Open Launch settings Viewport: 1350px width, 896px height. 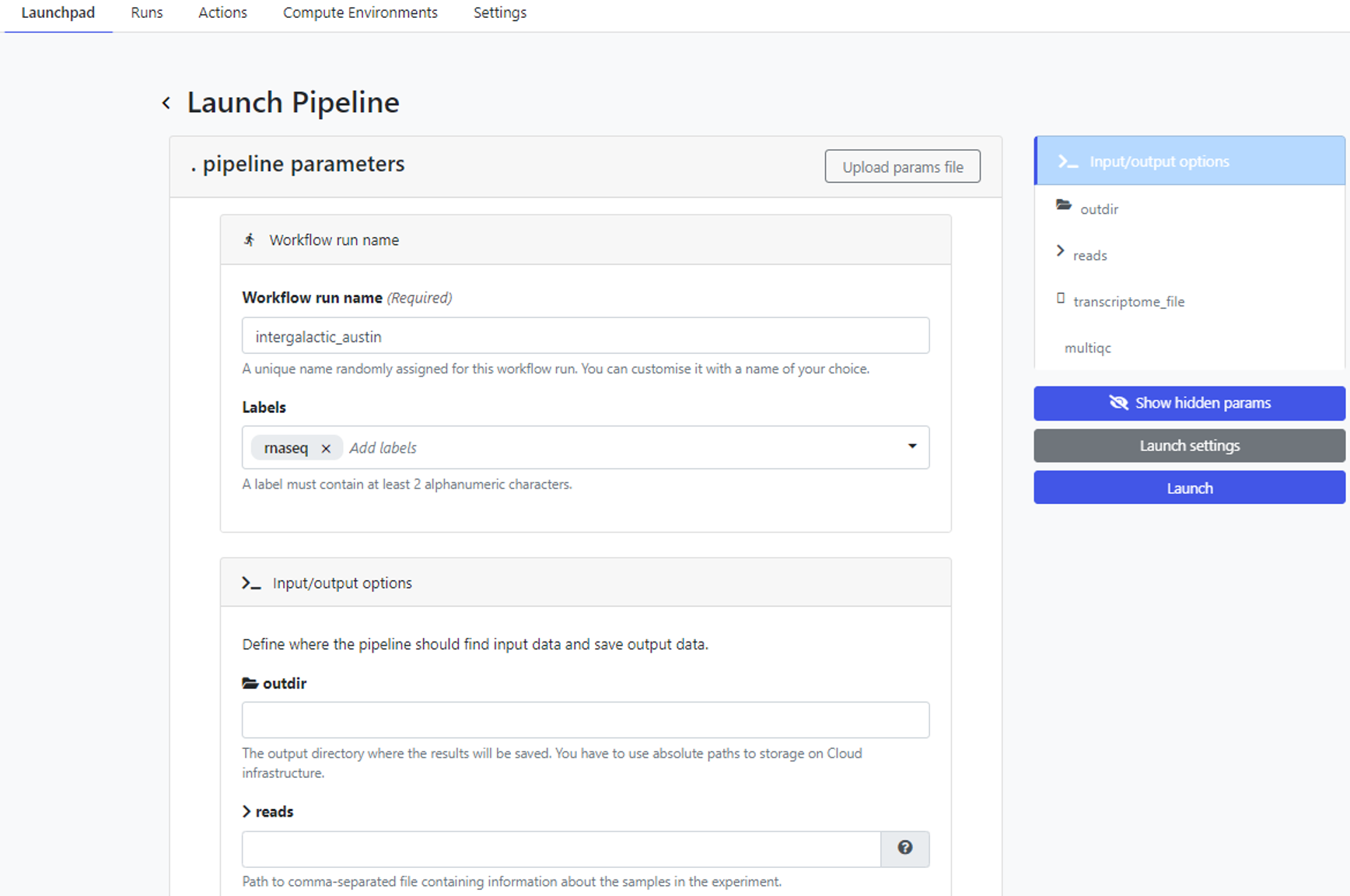[1188, 446]
